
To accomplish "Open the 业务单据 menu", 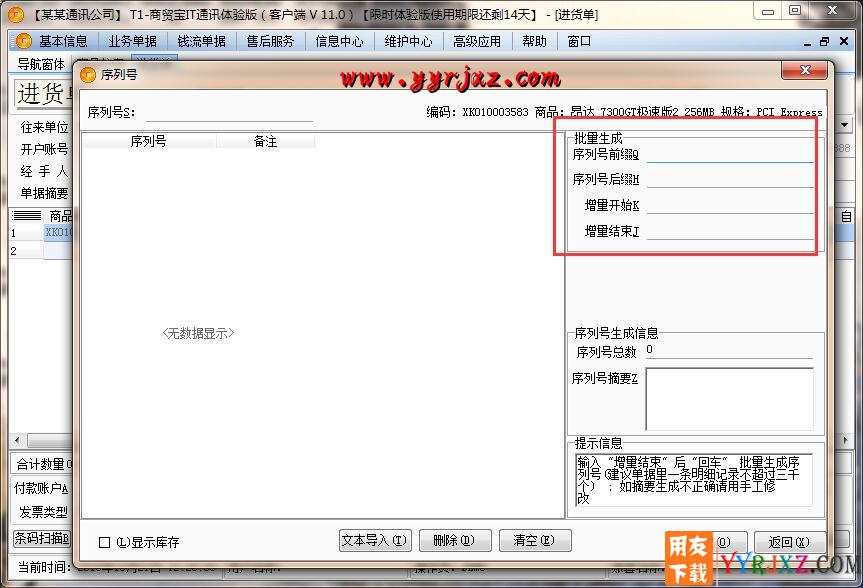I will coord(132,41).
